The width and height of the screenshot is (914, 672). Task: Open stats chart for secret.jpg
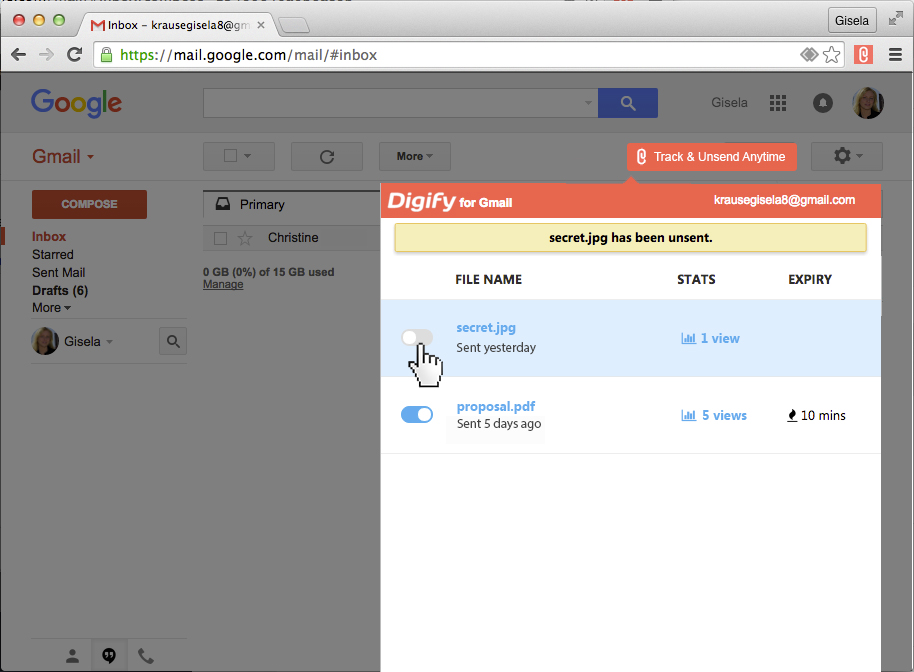pos(688,339)
